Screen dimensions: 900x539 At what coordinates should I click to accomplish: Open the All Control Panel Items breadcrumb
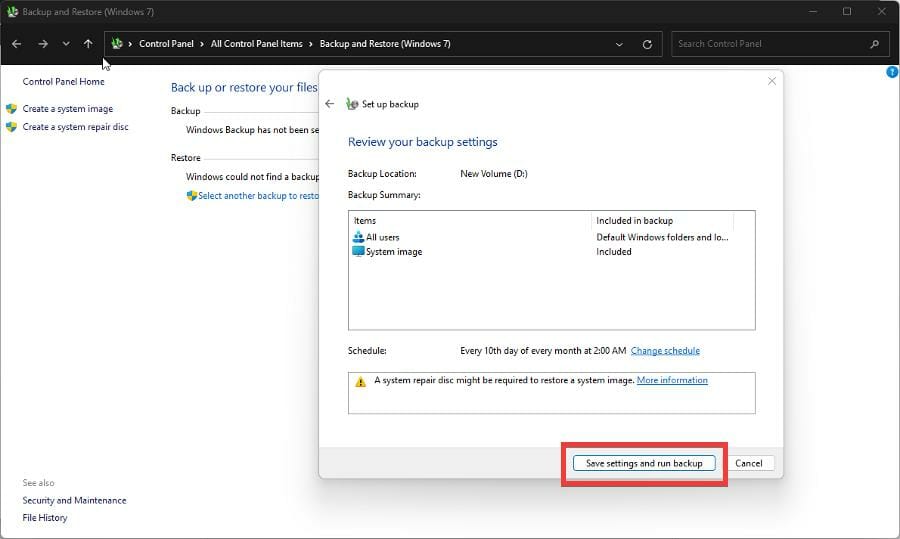256,44
